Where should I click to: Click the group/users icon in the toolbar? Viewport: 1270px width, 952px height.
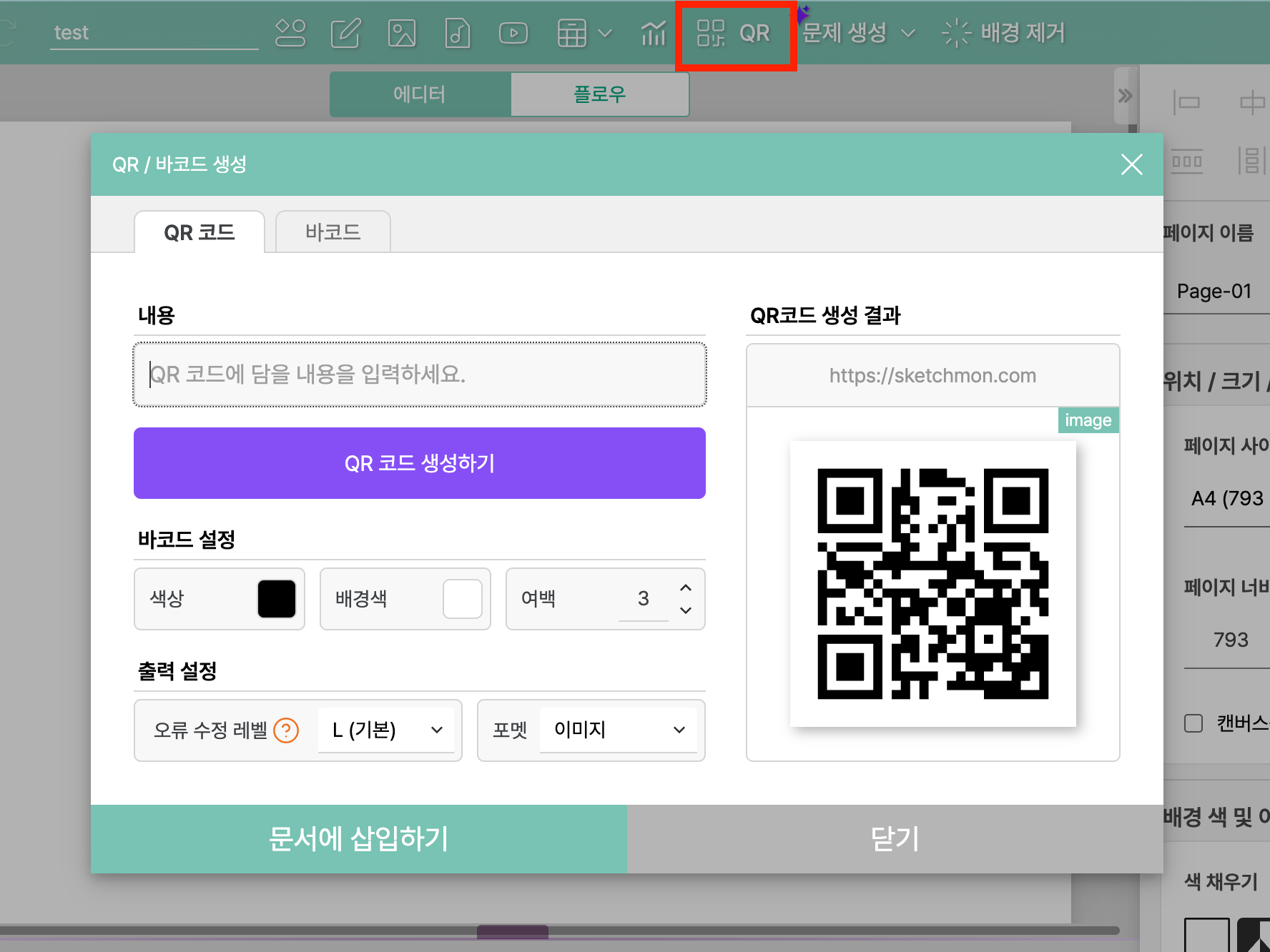click(x=290, y=33)
